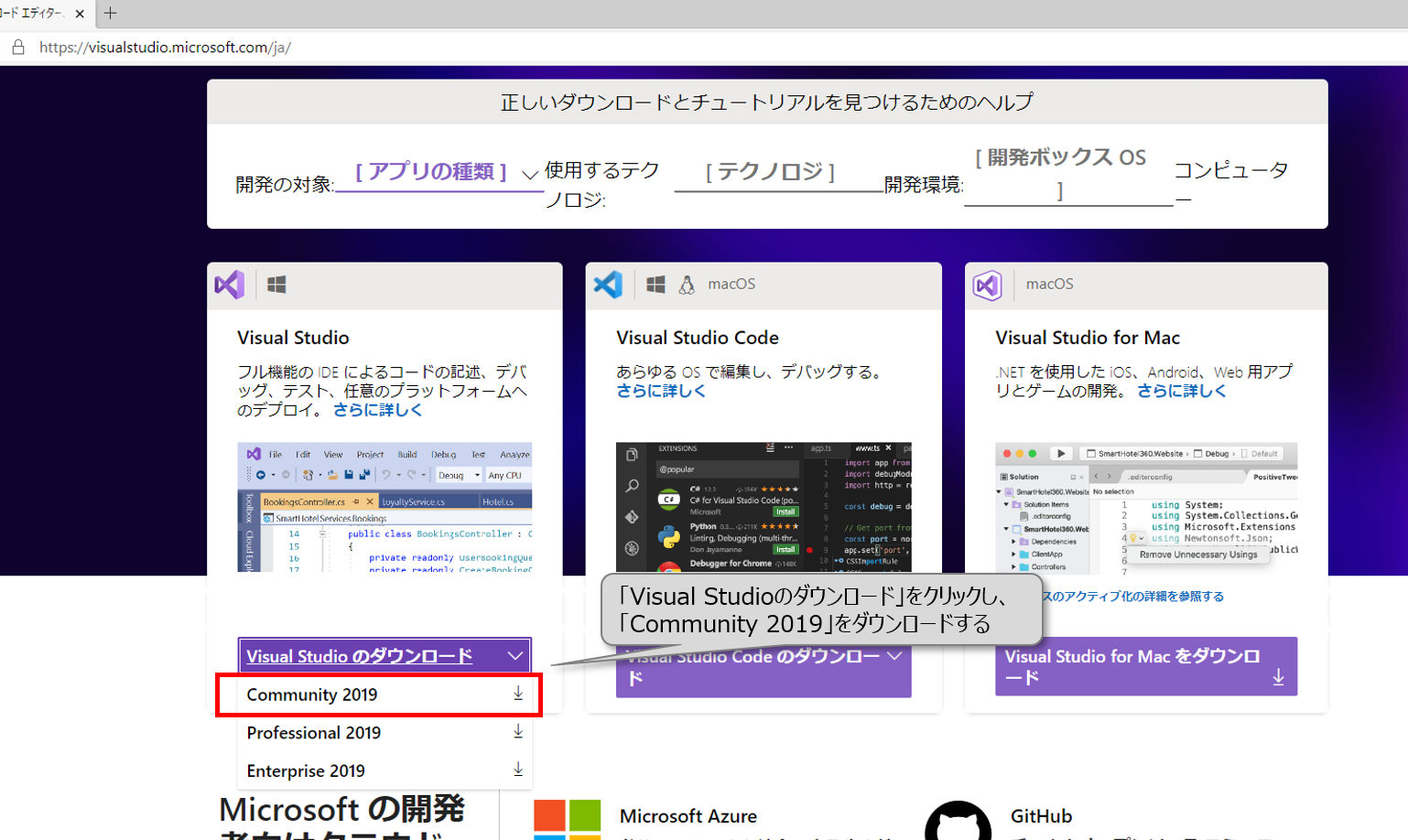The image size is (1408, 840).
Task: Open the アプリの種類 dropdown
Action: (439, 173)
